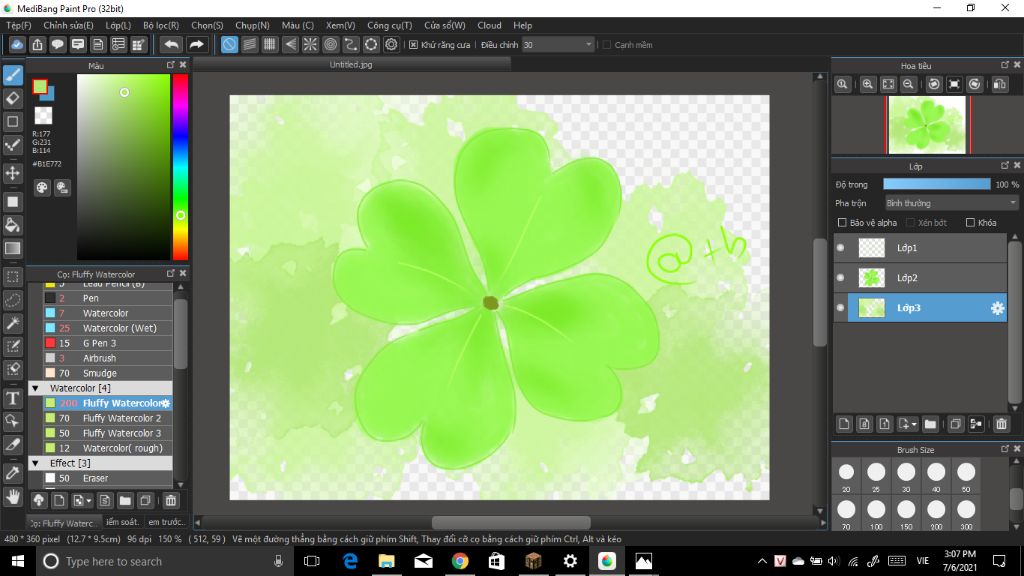Open Chrome from the Windows taskbar

tap(460, 561)
